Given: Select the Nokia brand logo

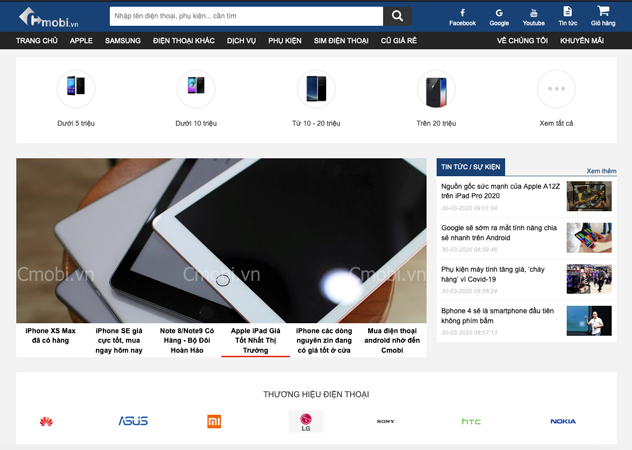Looking at the screenshot, I should [x=563, y=421].
